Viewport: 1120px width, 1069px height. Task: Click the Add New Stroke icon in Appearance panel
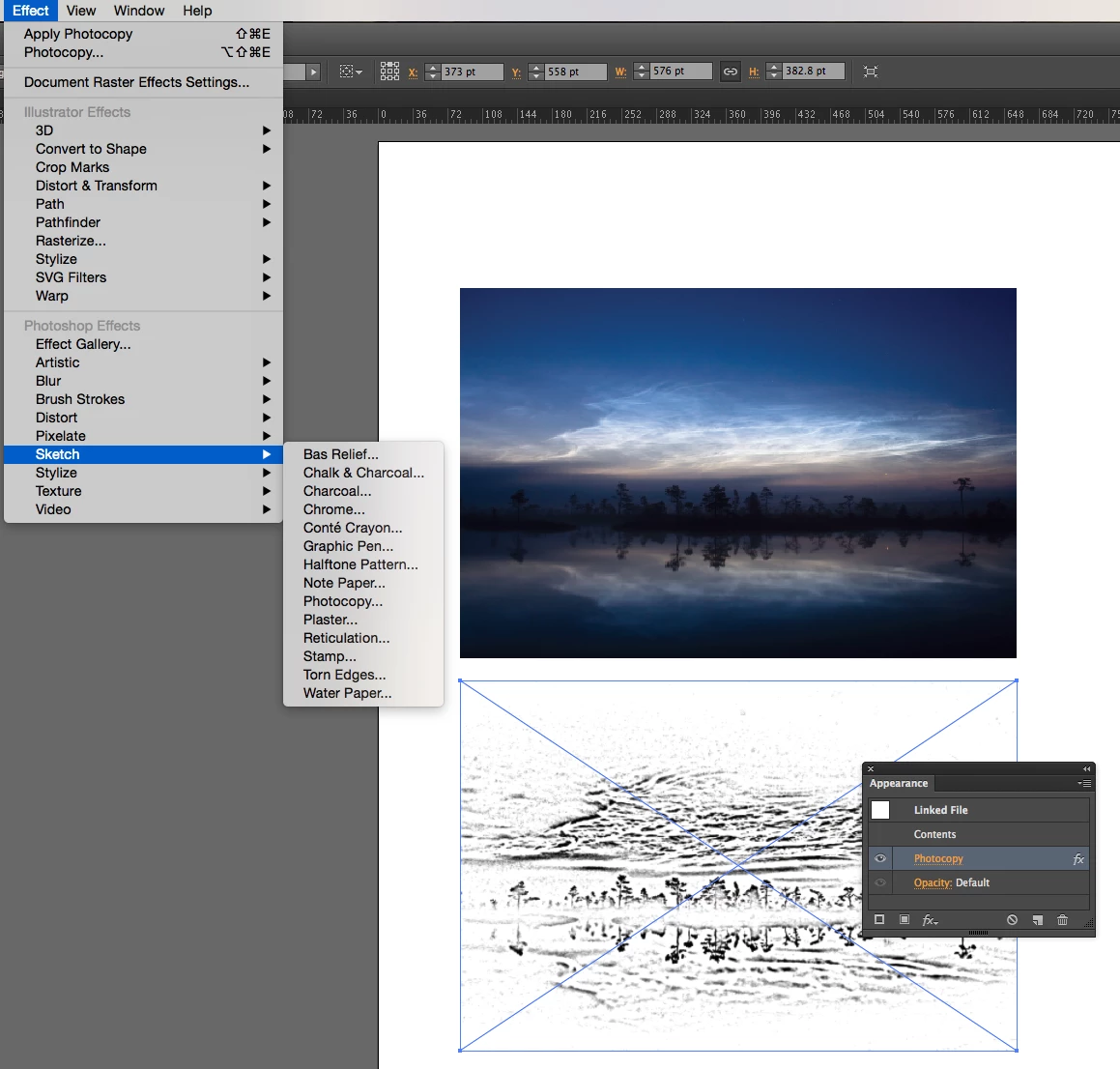pos(879,919)
